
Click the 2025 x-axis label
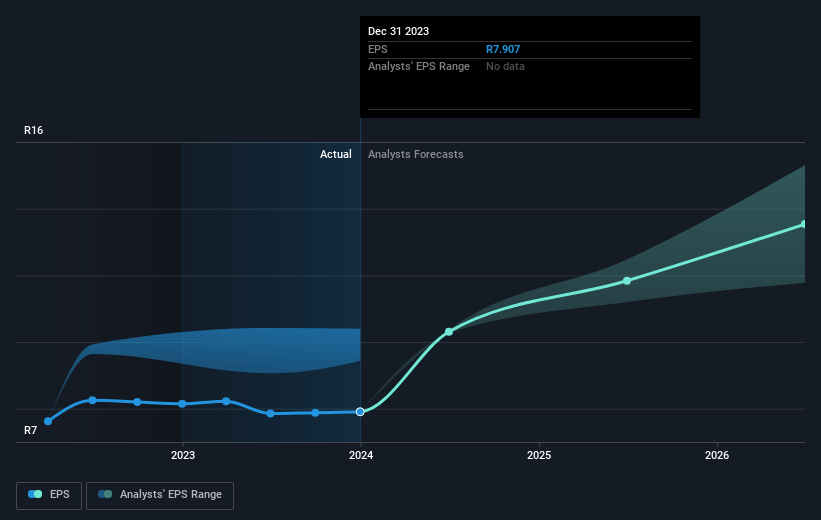coord(539,455)
